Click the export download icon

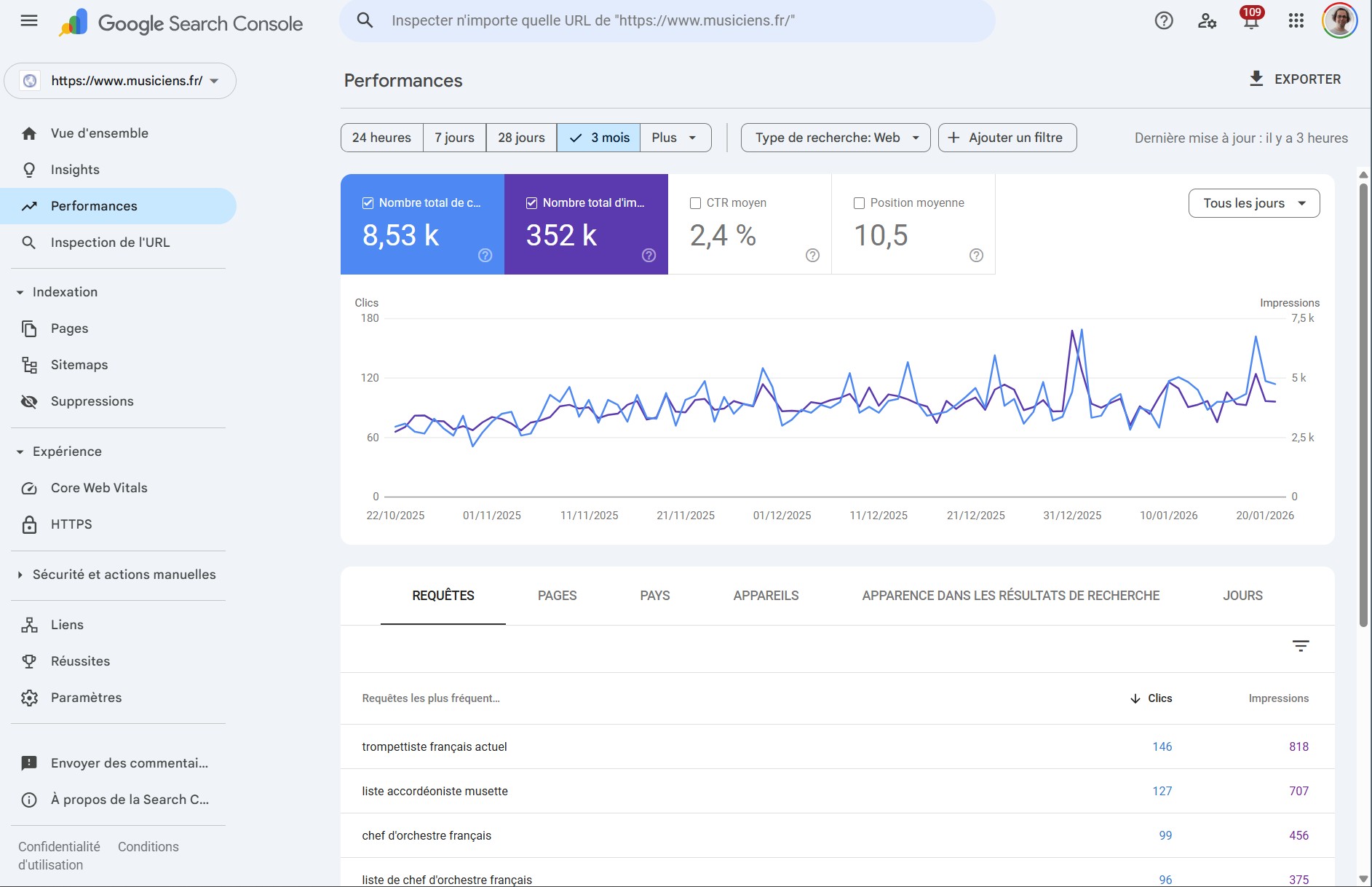click(x=1256, y=79)
